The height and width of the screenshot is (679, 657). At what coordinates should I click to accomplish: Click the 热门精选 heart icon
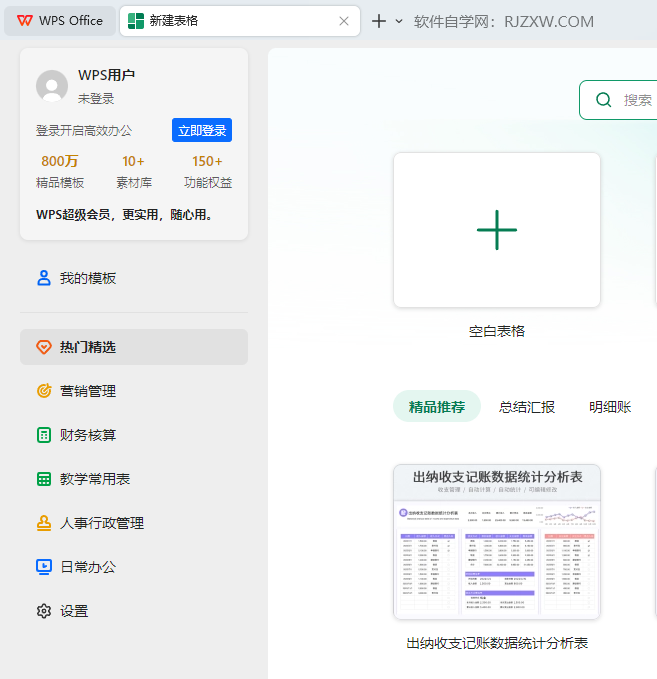point(44,347)
